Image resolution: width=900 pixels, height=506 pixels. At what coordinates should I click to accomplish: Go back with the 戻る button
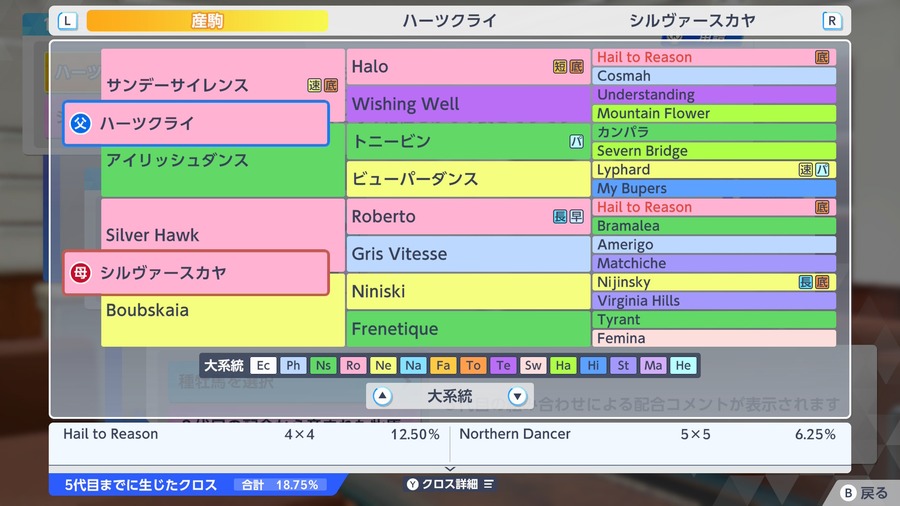(x=864, y=493)
